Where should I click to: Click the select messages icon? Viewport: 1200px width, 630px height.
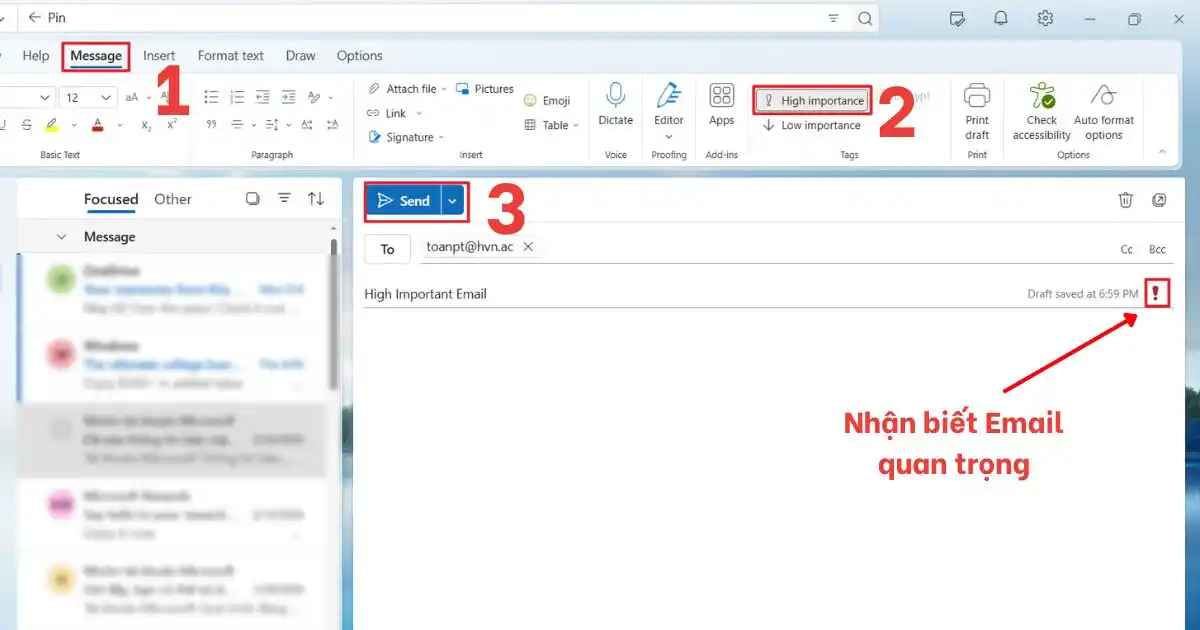[x=253, y=199]
